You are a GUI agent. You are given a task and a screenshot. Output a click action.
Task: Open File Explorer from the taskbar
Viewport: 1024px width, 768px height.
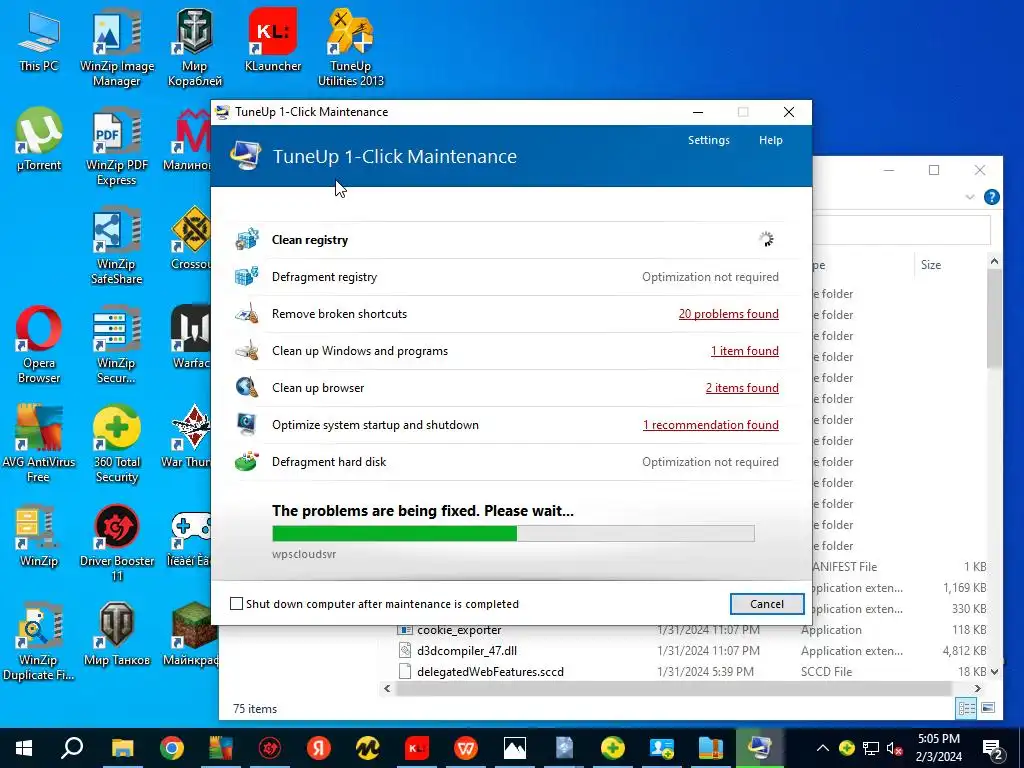click(122, 748)
